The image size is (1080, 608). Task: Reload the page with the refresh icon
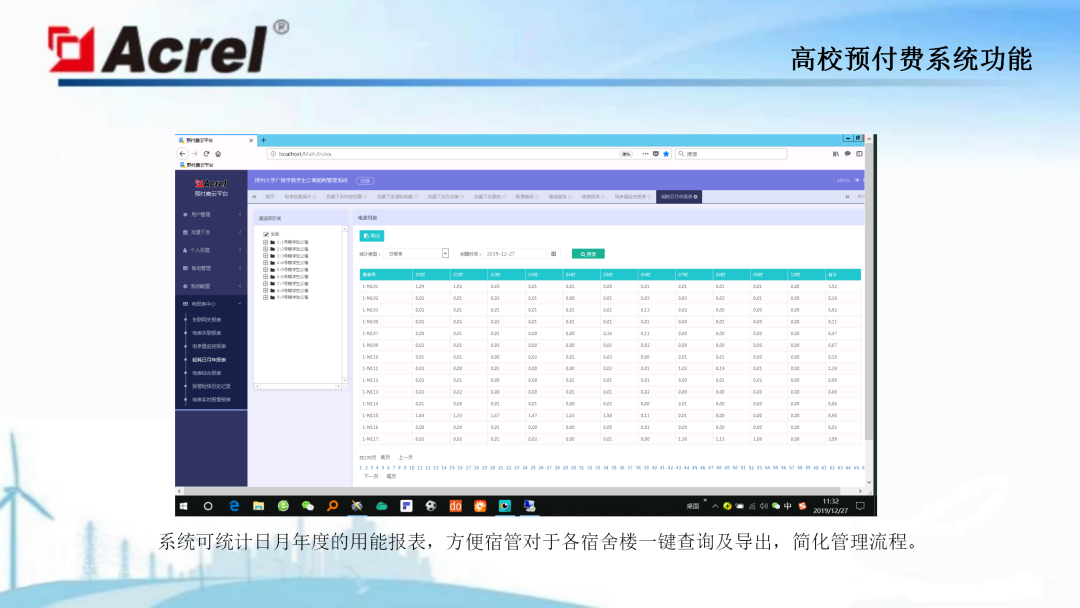pos(206,154)
